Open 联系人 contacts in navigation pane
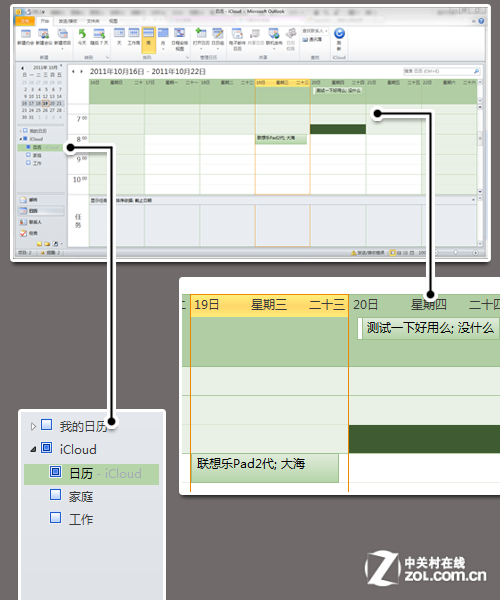500x600 pixels. pyautogui.click(x=41, y=222)
